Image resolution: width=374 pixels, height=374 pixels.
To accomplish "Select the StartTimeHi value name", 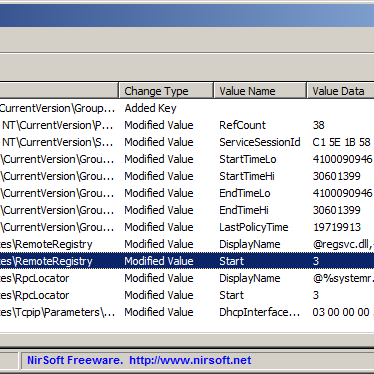I will (x=247, y=176).
